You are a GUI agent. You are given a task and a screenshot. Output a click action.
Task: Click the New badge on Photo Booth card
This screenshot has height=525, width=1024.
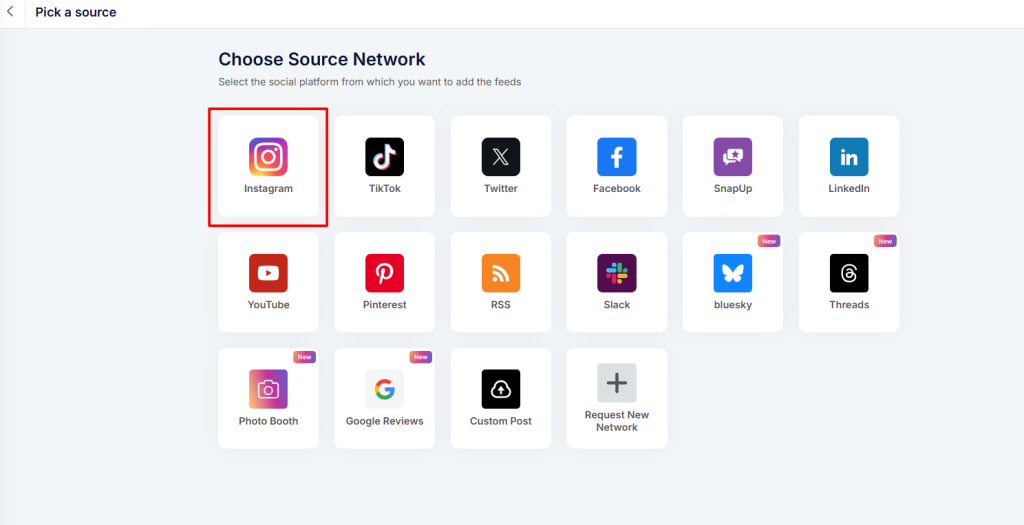coord(304,357)
